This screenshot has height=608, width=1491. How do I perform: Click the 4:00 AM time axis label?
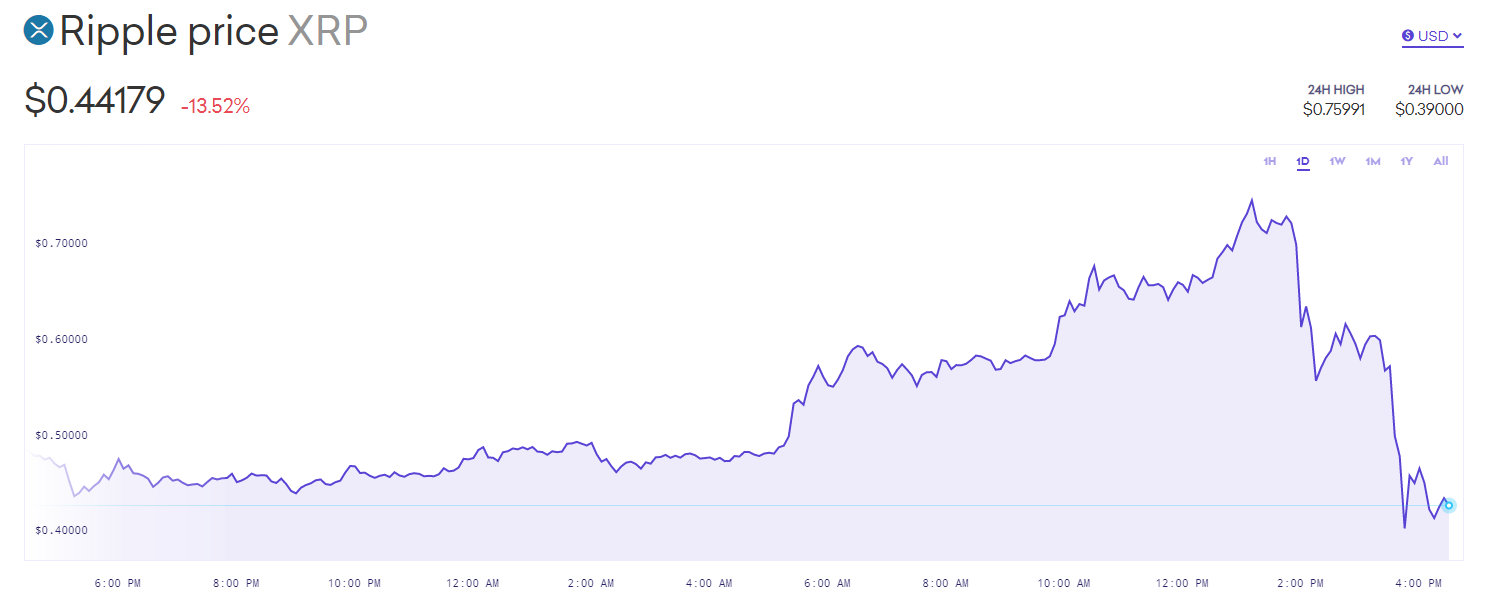710,583
